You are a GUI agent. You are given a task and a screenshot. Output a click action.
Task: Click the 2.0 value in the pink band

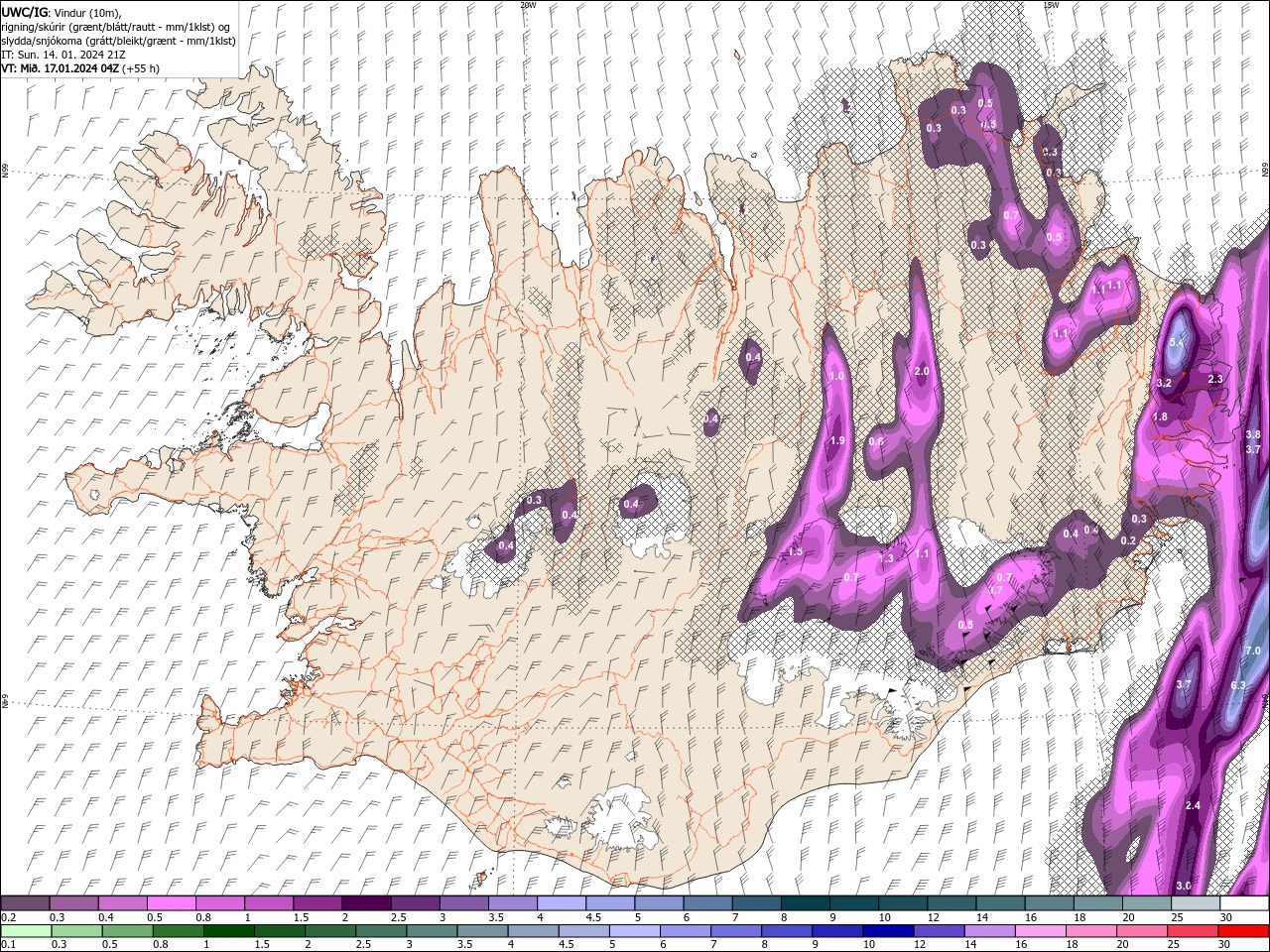pos(922,371)
